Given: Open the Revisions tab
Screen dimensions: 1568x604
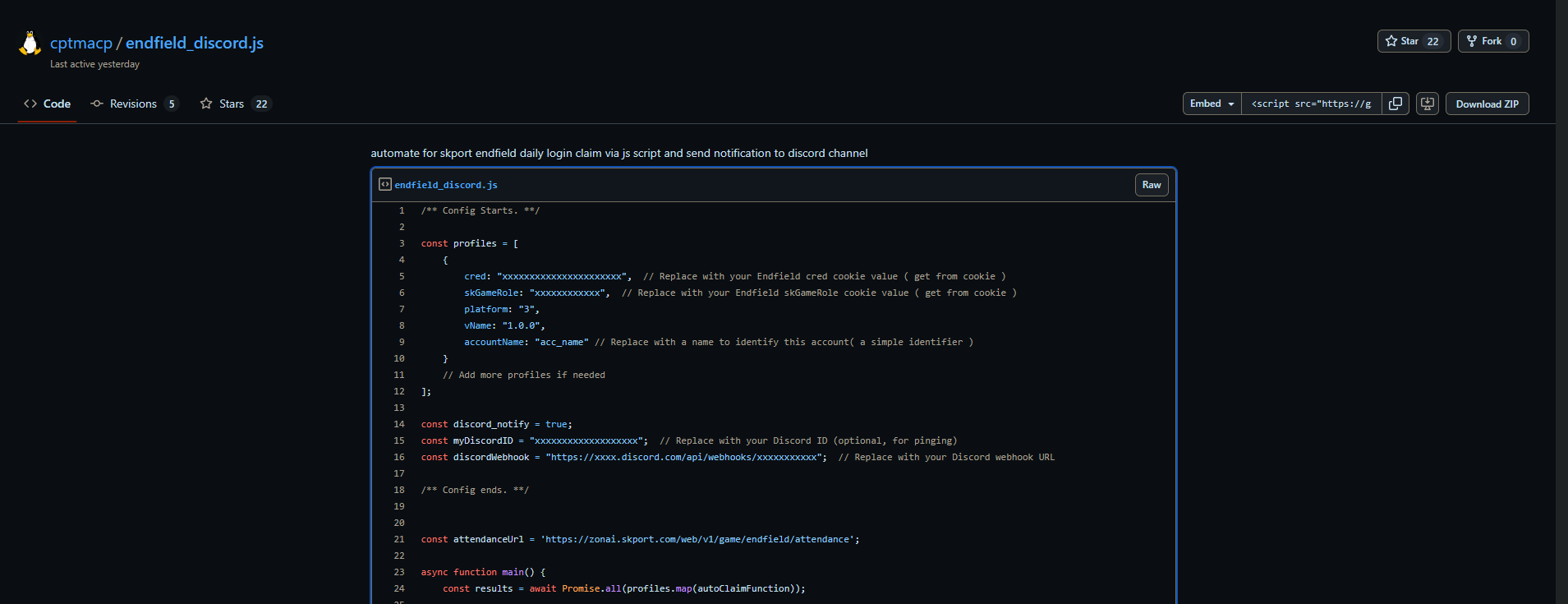Looking at the screenshot, I should point(133,104).
